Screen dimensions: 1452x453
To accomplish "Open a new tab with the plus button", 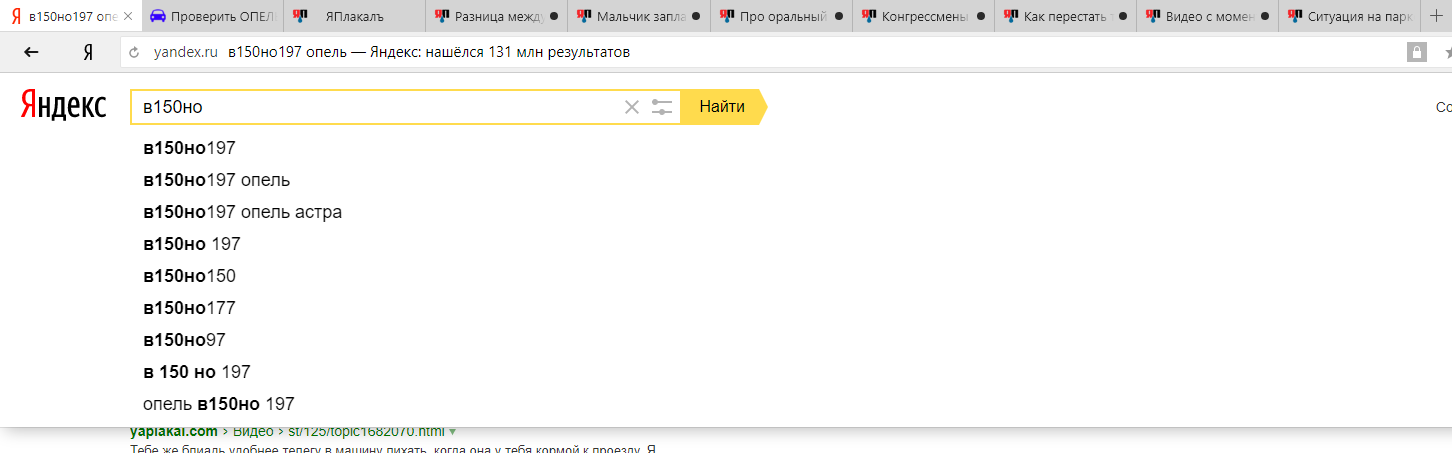I will coord(1437,16).
